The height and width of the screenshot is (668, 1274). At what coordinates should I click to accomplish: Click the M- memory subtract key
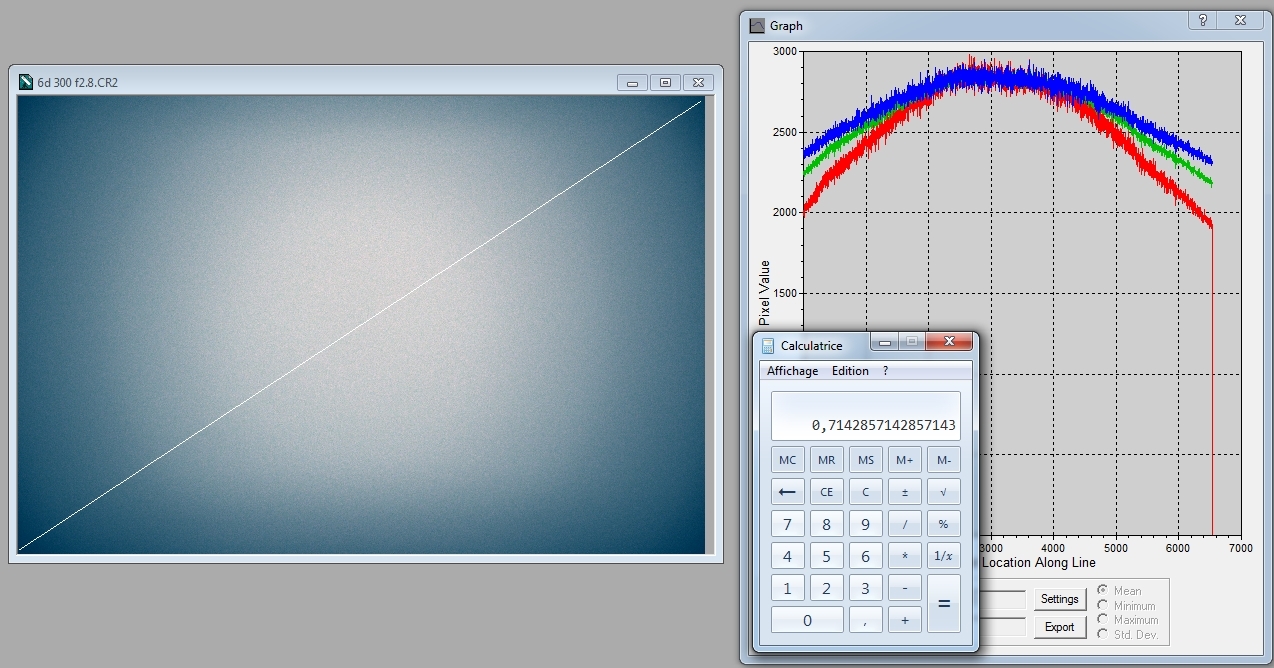click(944, 460)
